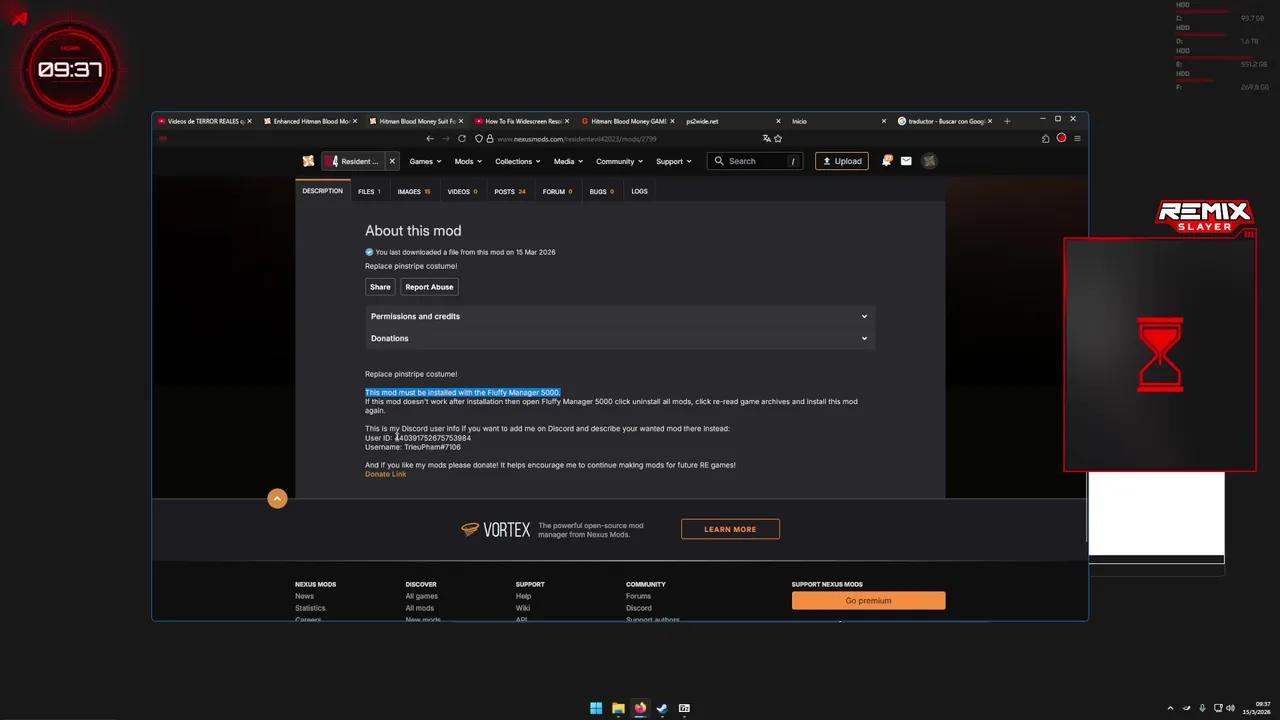The image size is (1280, 720).
Task: Open the messages envelope icon
Action: [906, 161]
